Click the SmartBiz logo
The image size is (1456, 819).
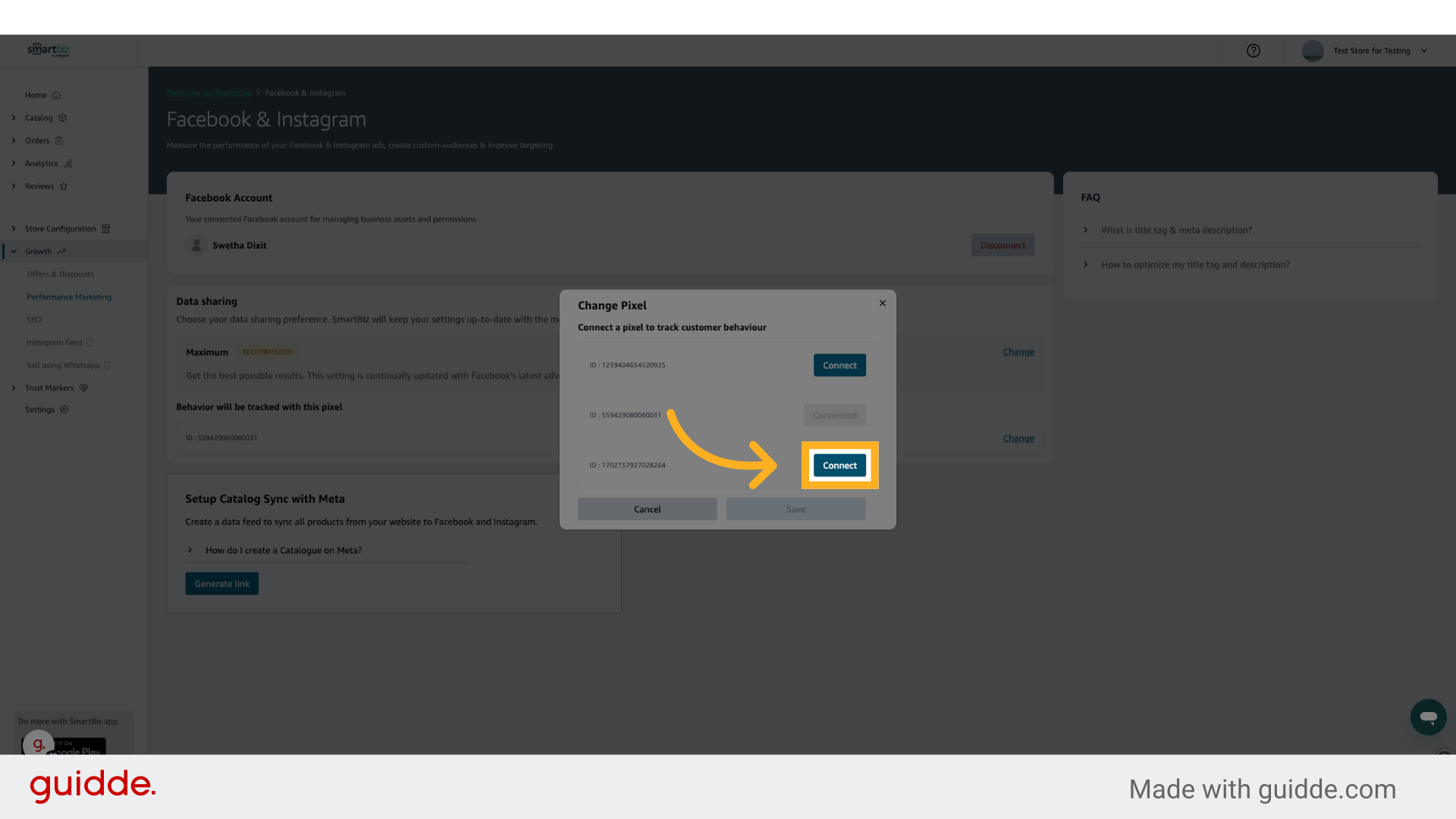[49, 50]
